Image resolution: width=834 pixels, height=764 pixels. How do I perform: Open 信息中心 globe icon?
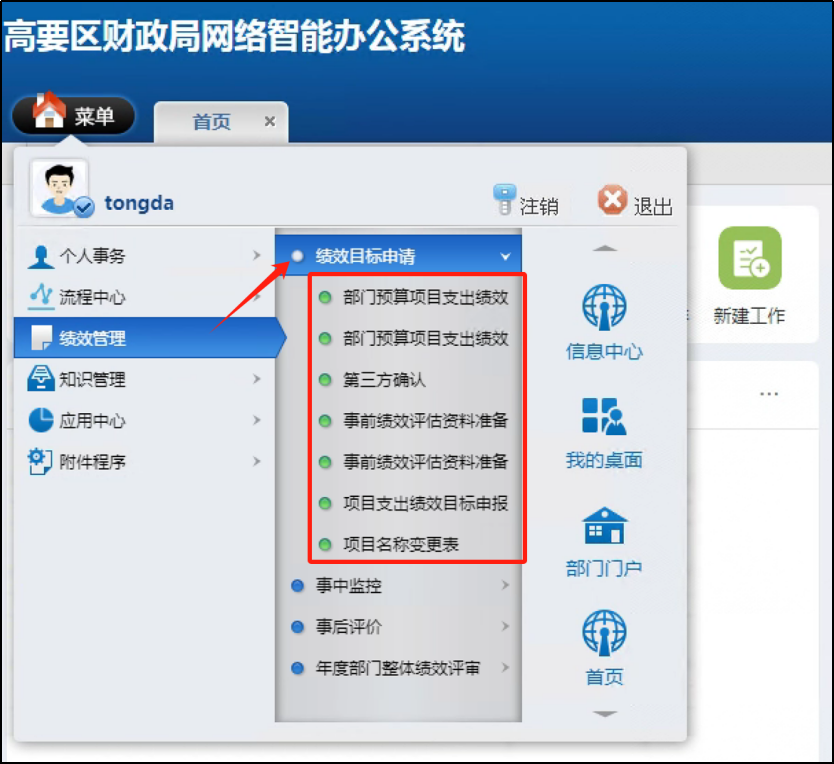point(604,308)
